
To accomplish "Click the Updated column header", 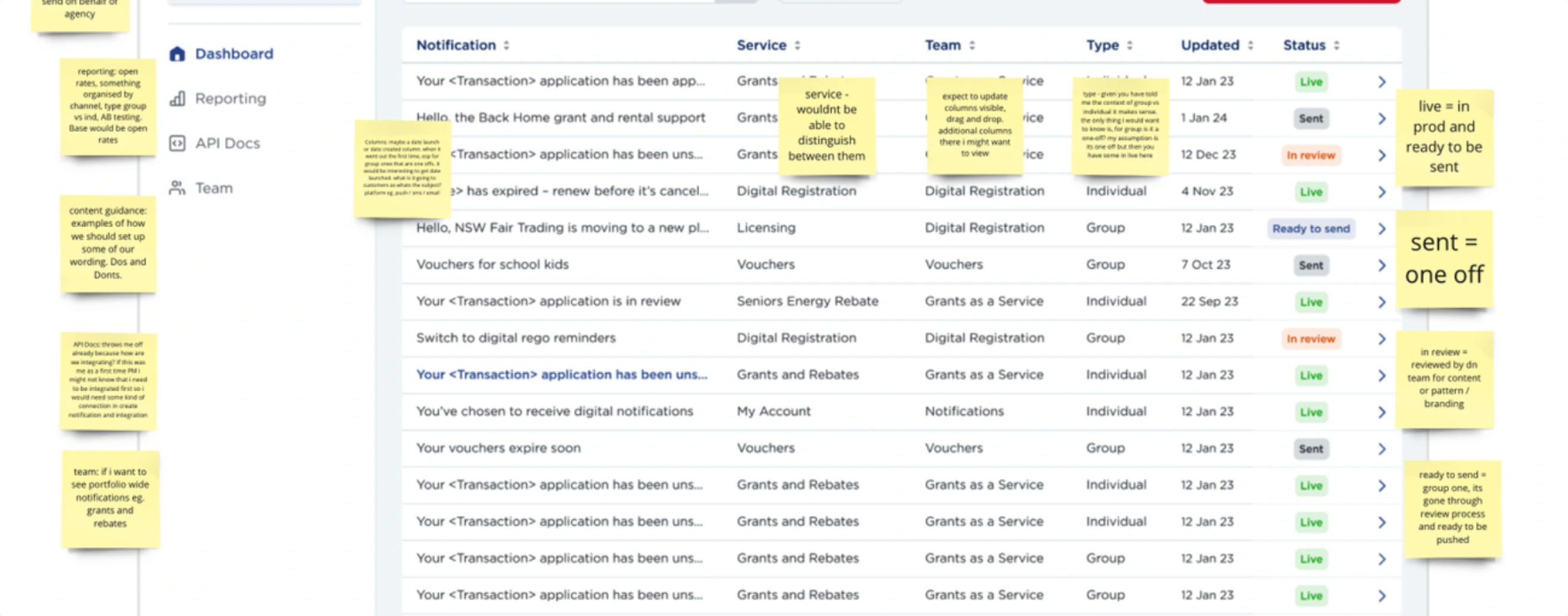I will (x=1210, y=45).
